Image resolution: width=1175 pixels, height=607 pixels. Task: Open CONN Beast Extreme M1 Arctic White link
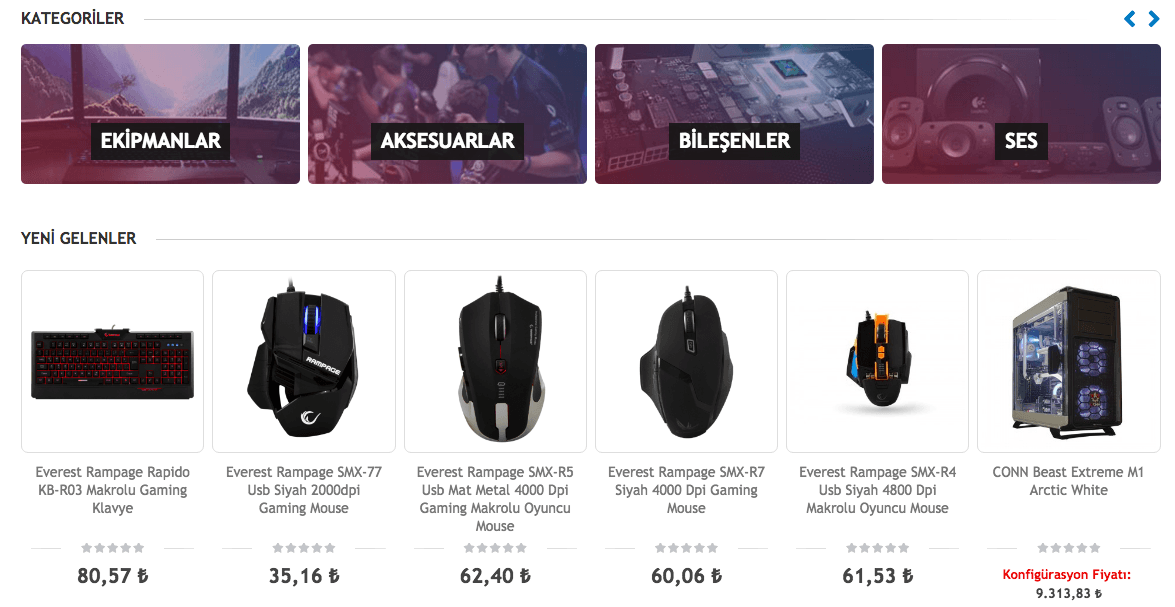coord(1069,481)
